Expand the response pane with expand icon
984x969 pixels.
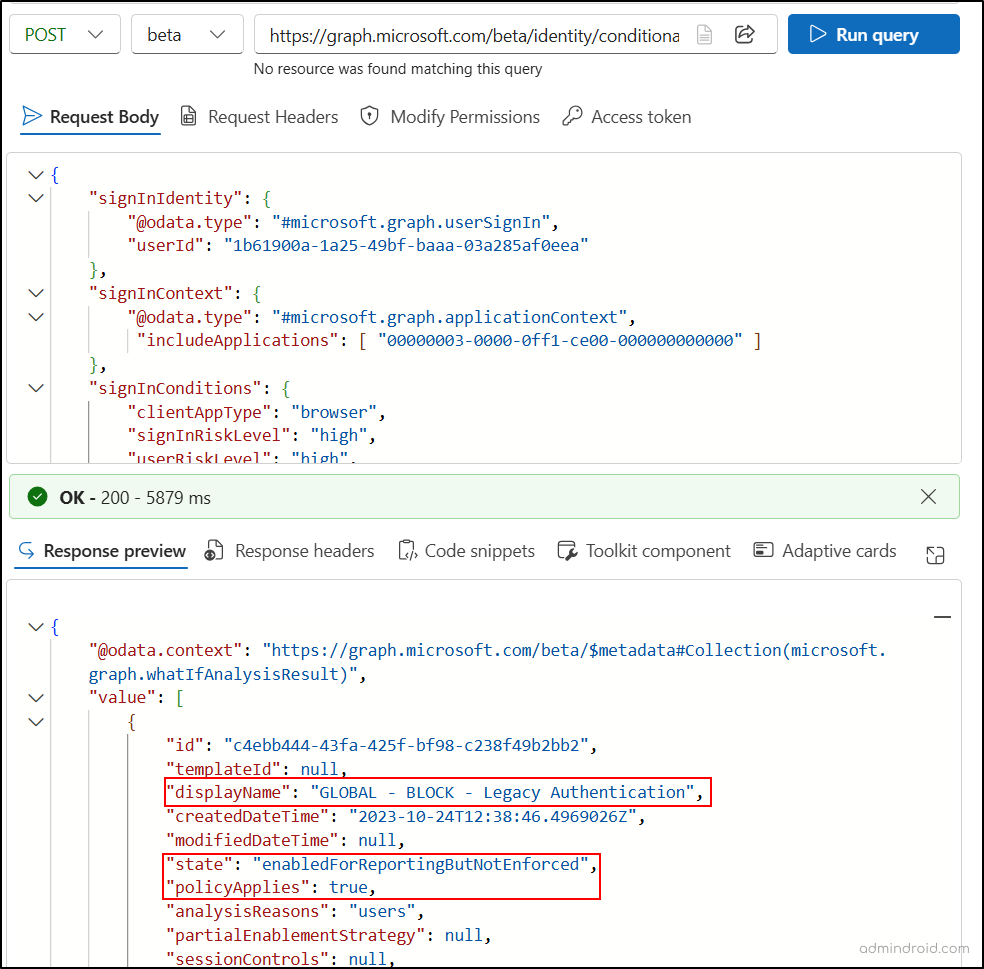tap(935, 555)
